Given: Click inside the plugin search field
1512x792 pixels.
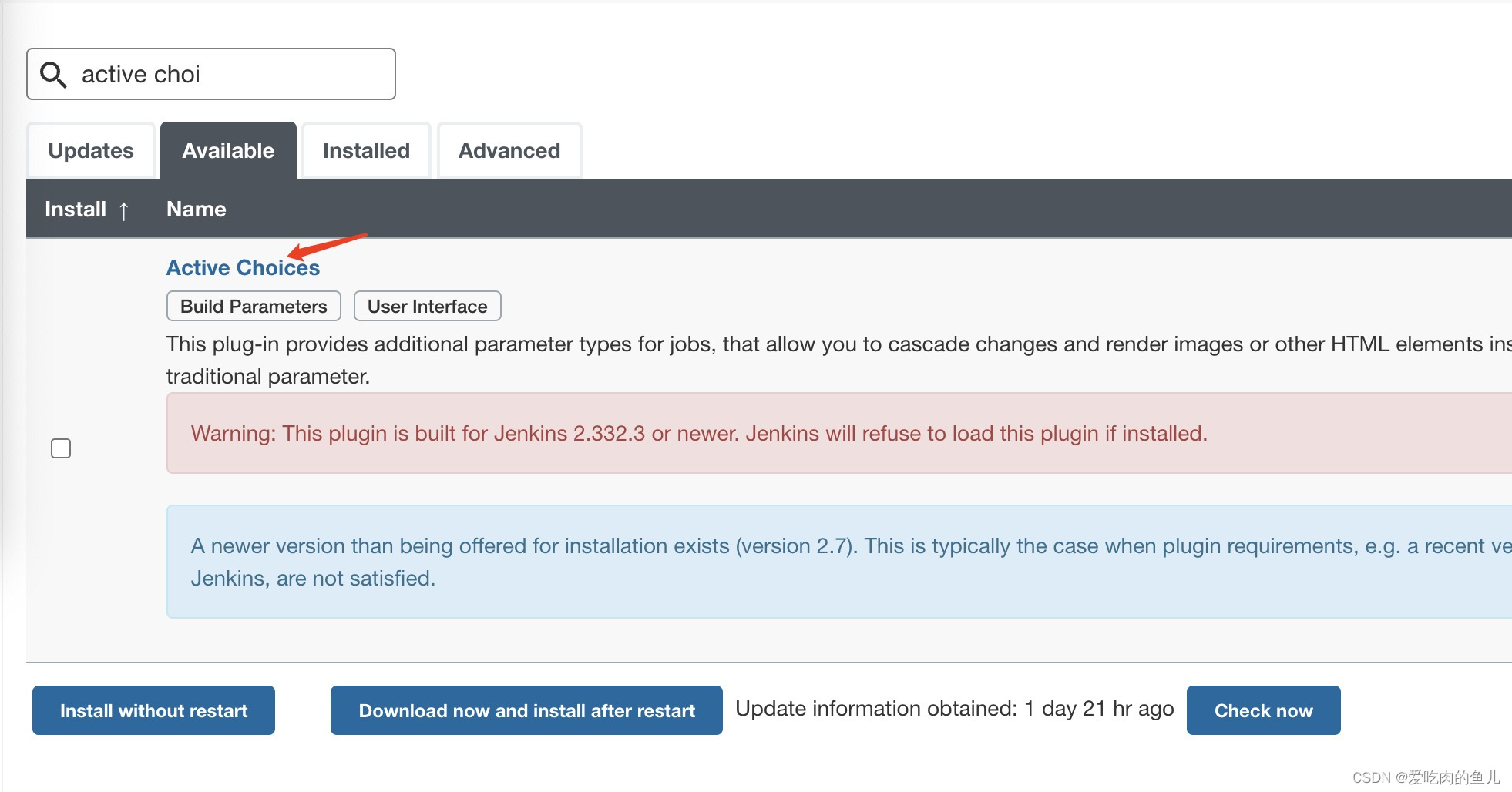Looking at the screenshot, I should pyautogui.click(x=231, y=74).
